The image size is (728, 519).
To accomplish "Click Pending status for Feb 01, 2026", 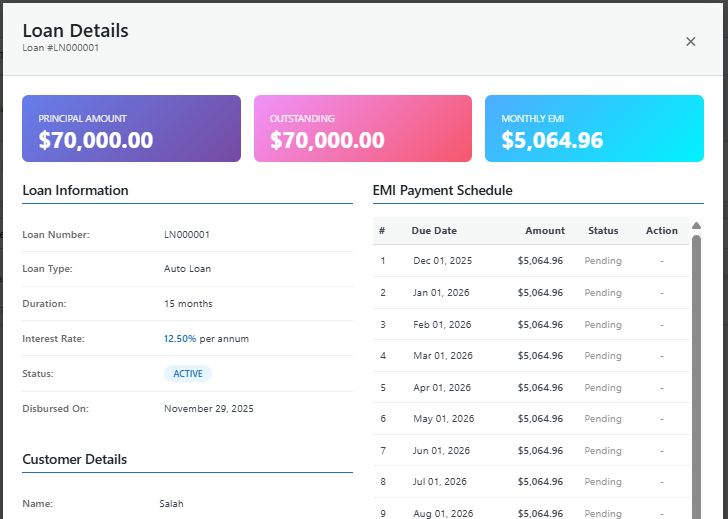I will coord(603,325).
